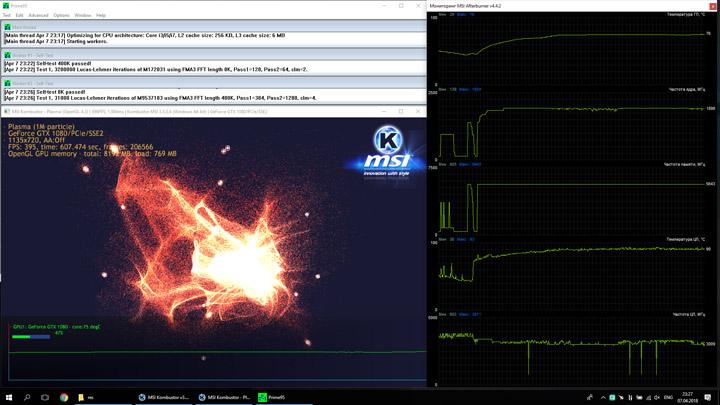
Task: Click the Worker #1 Self-Test window icon
Action: [x=7, y=55]
